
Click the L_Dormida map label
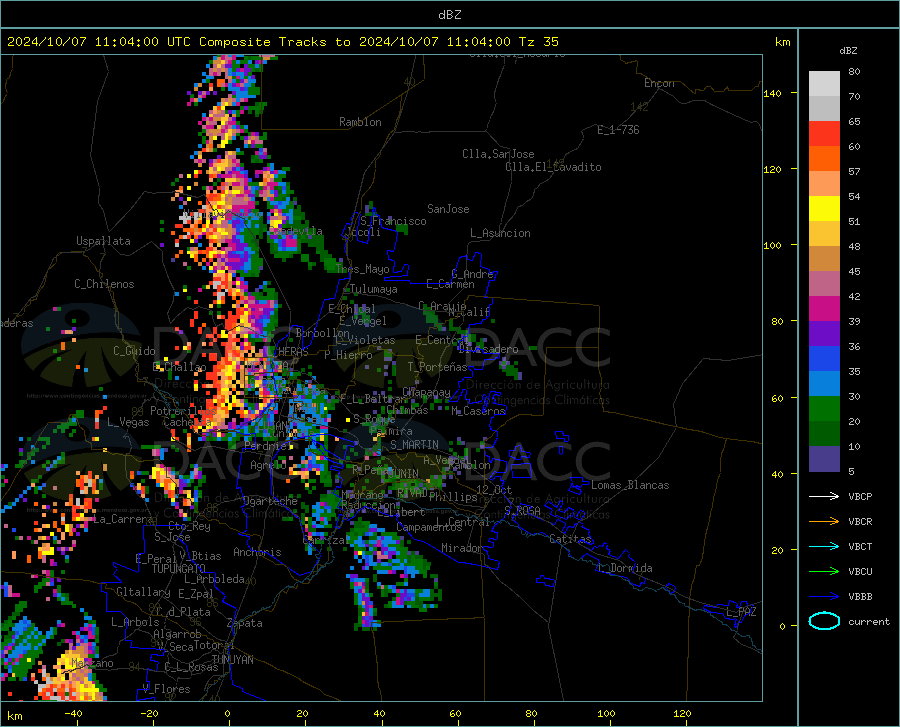tap(624, 568)
